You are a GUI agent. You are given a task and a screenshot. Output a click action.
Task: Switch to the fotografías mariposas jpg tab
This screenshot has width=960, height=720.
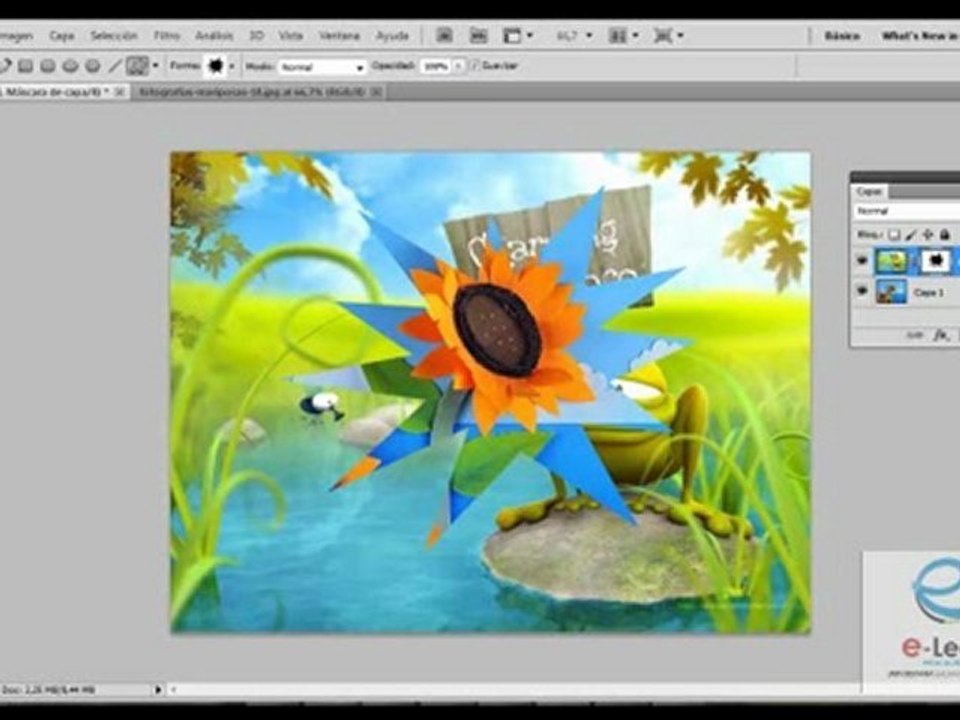[x=252, y=91]
